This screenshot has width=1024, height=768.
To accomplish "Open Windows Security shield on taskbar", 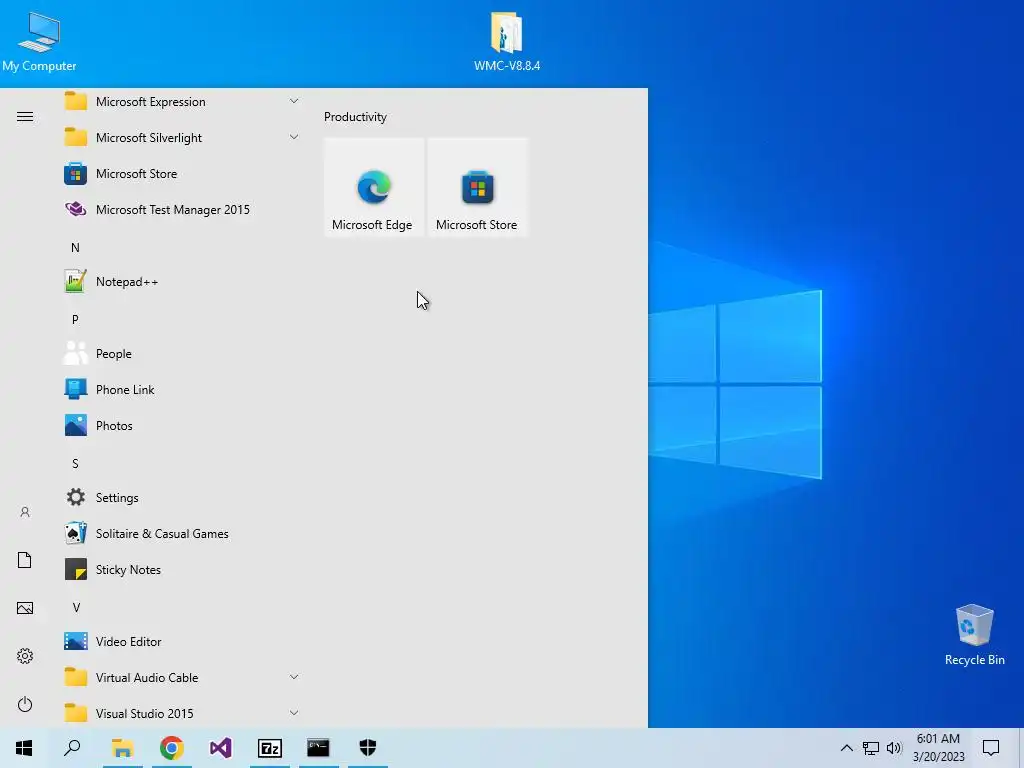I will point(368,748).
